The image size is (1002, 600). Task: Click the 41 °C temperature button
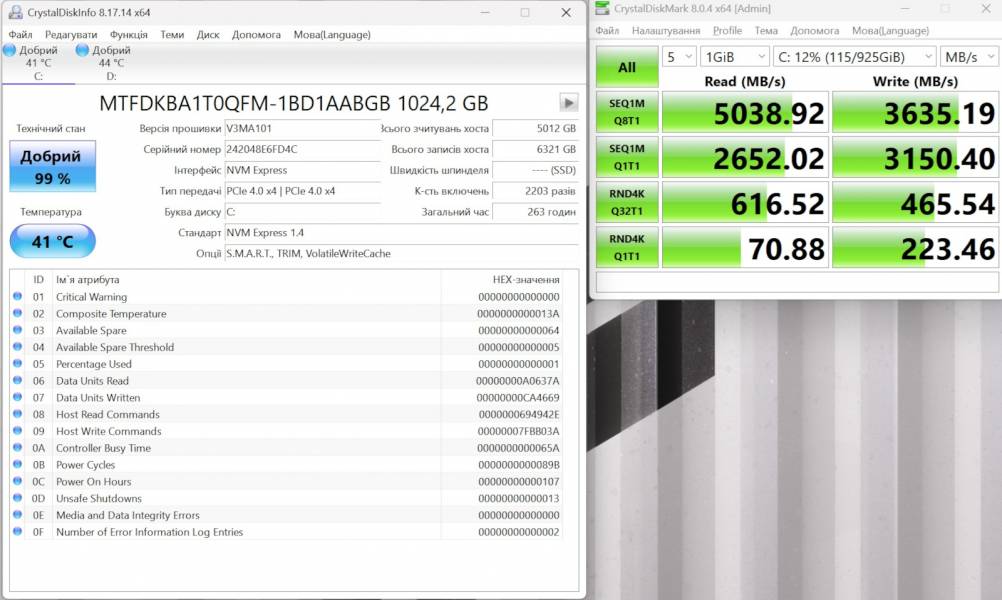[x=52, y=242]
